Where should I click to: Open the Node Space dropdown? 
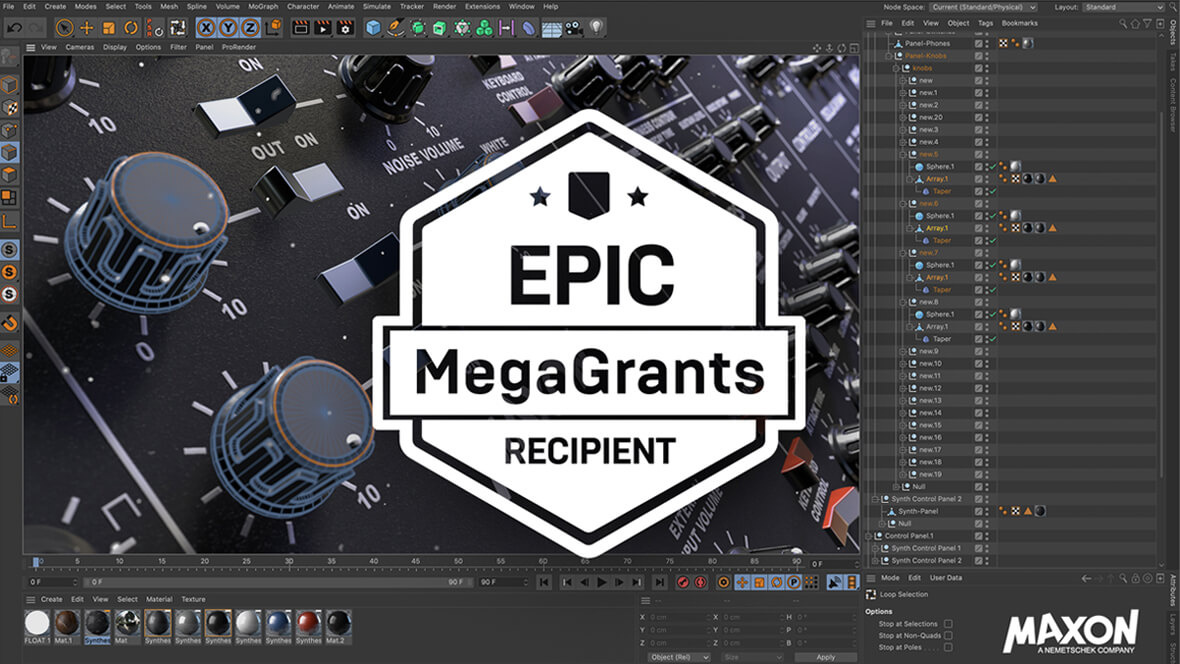tap(983, 7)
